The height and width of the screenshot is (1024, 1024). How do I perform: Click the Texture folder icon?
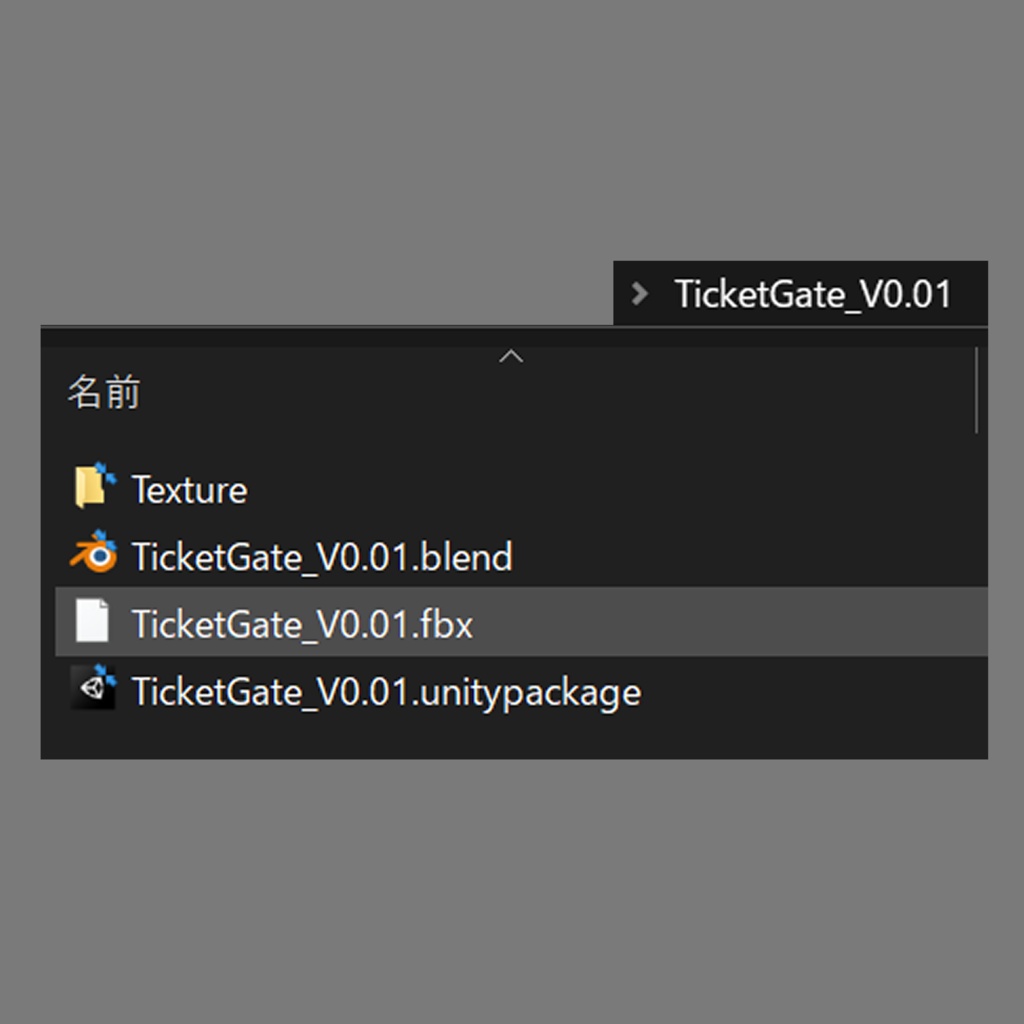pyautogui.click(x=94, y=488)
